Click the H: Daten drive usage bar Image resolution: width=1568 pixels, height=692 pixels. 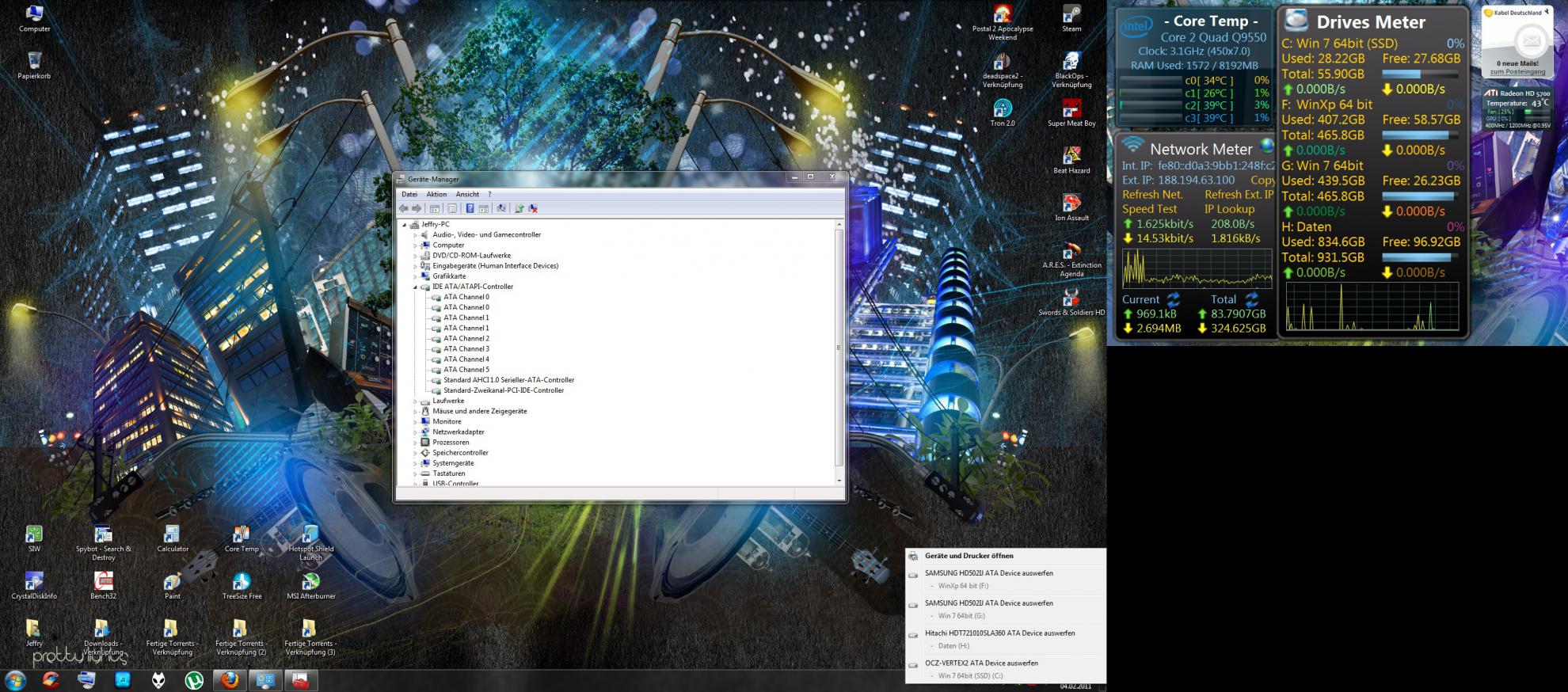1421,257
